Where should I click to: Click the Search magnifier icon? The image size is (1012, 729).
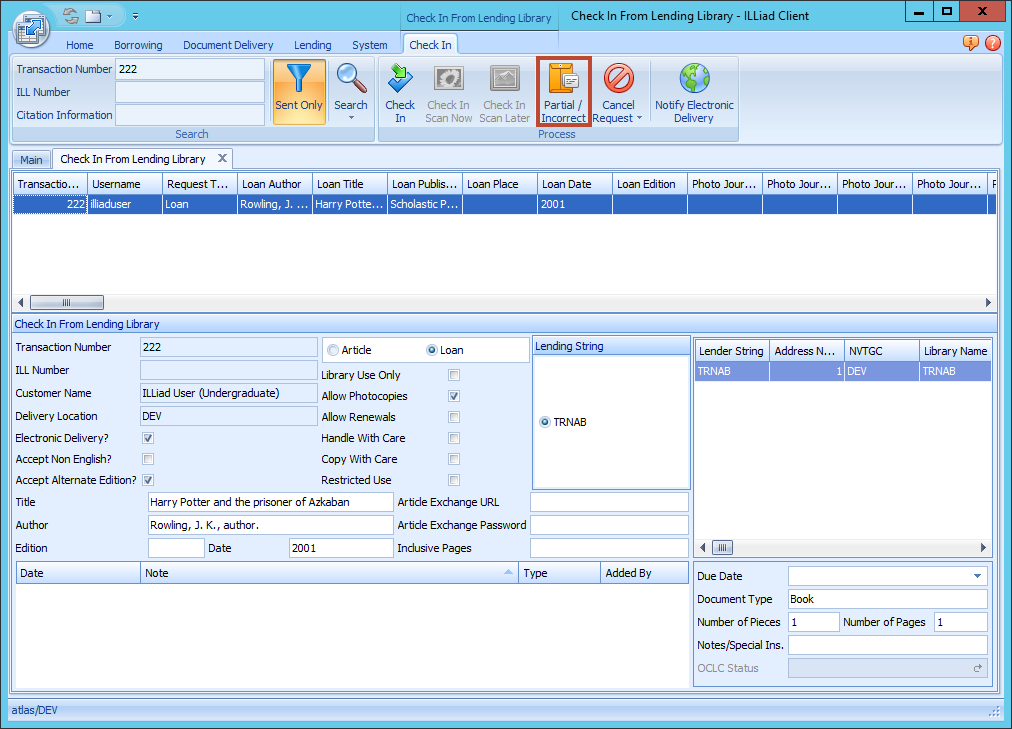(x=351, y=80)
